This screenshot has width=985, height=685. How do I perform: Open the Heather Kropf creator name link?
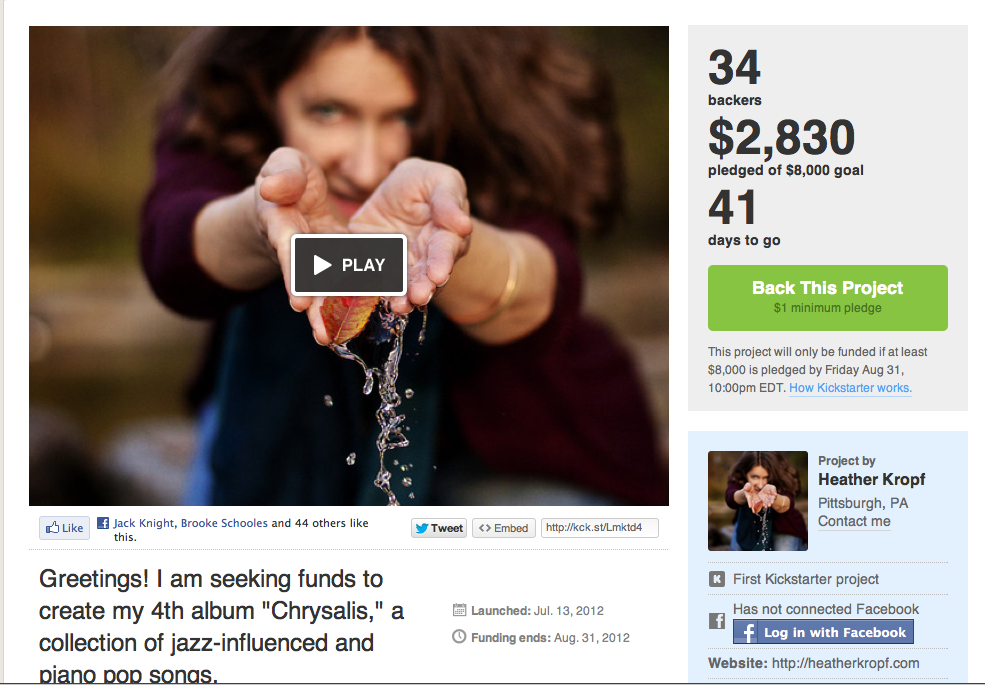(x=871, y=480)
